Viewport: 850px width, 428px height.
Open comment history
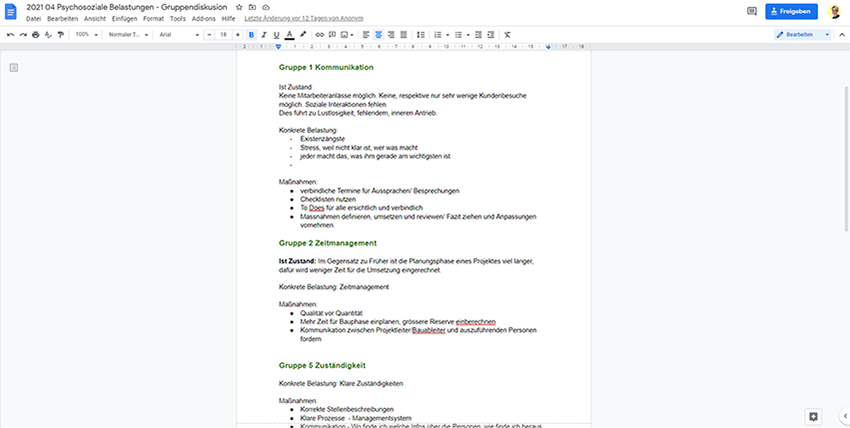tap(751, 11)
